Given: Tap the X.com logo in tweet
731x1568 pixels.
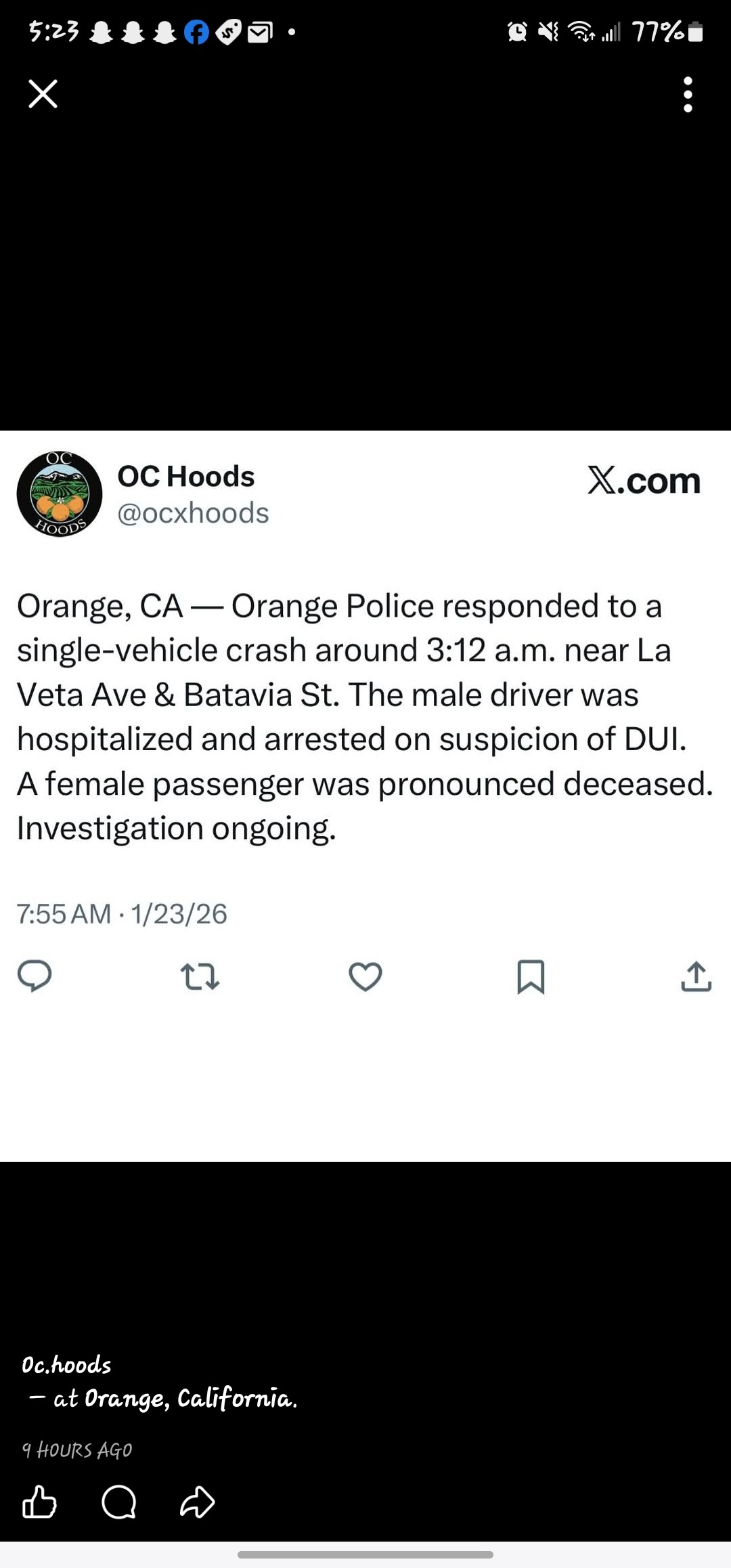Looking at the screenshot, I should click(644, 481).
